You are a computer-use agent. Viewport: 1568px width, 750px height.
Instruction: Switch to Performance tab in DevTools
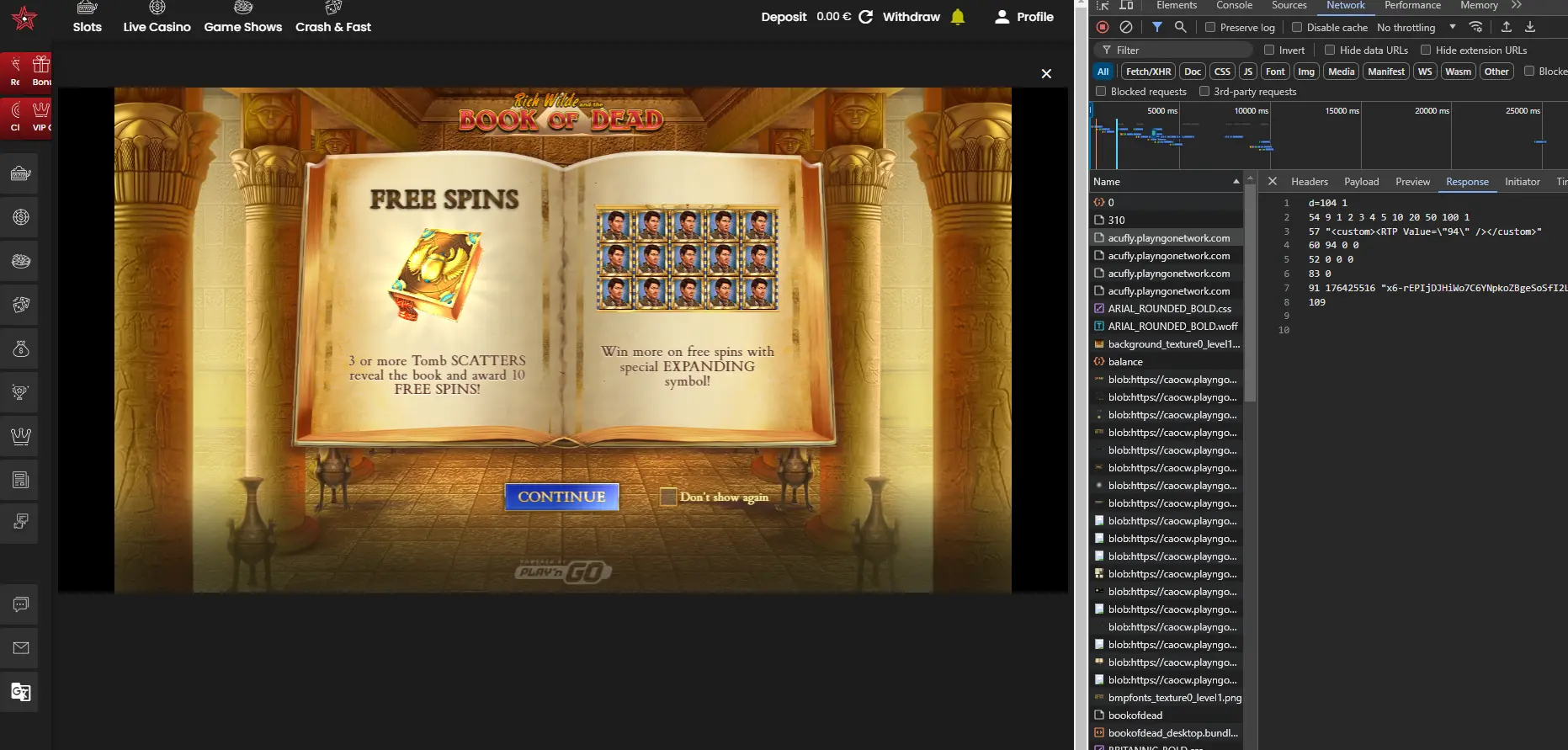pos(1413,5)
